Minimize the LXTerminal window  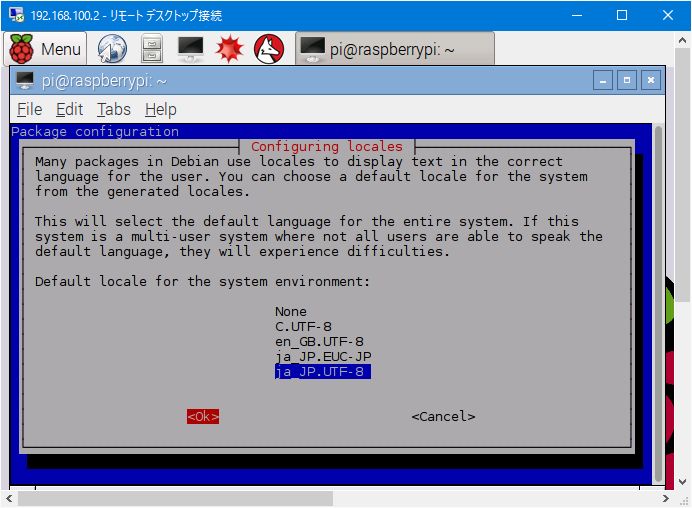pyautogui.click(x=602, y=80)
